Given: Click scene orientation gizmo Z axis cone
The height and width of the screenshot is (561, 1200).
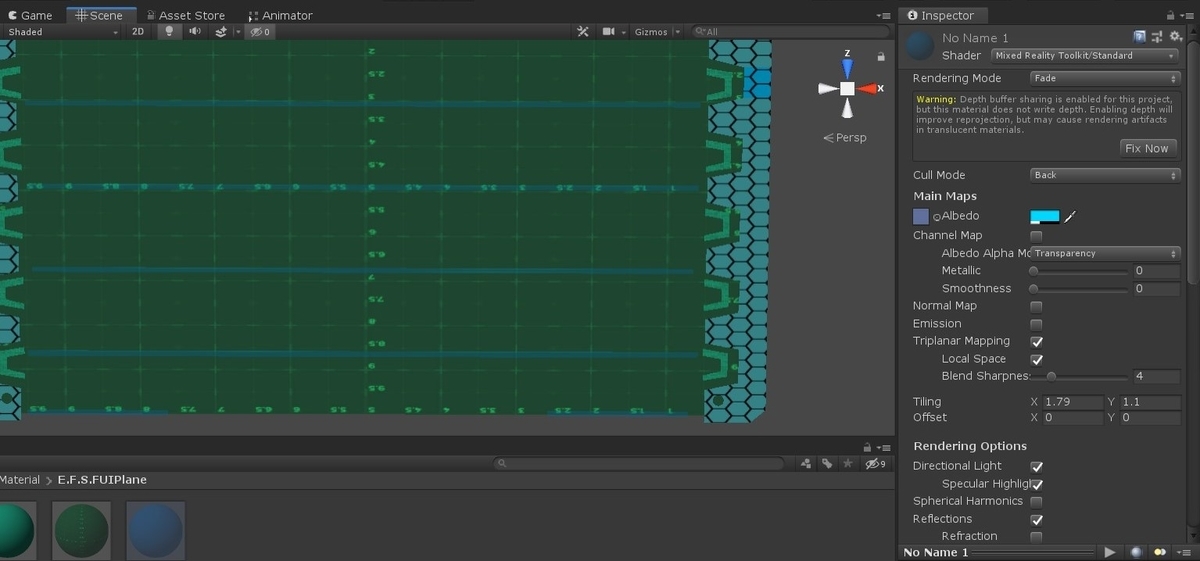Looking at the screenshot, I should (847, 67).
